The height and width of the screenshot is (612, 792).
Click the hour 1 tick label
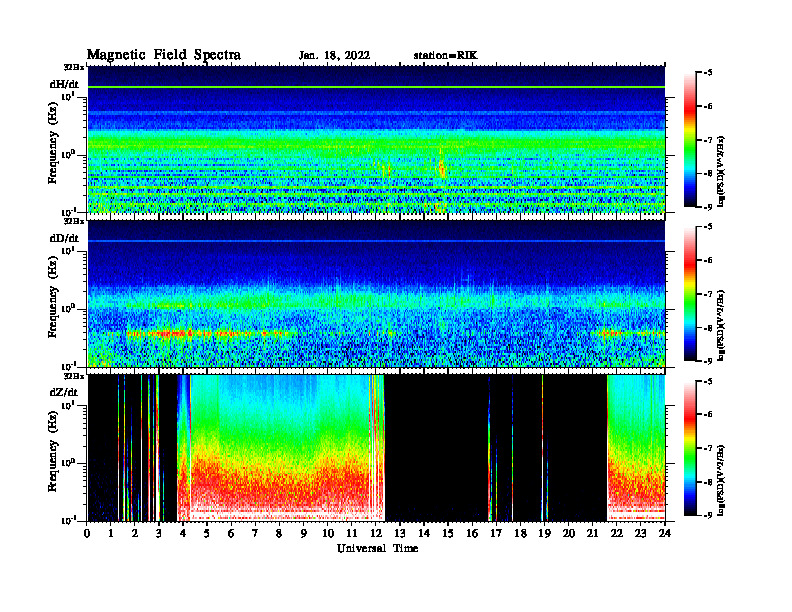click(x=111, y=534)
